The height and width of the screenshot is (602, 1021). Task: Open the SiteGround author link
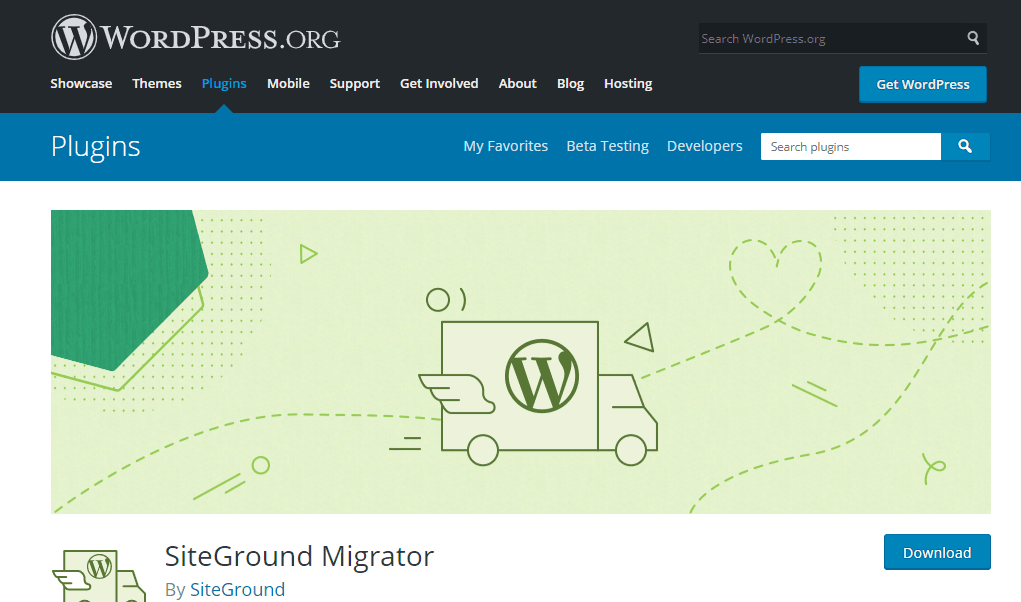tap(238, 589)
